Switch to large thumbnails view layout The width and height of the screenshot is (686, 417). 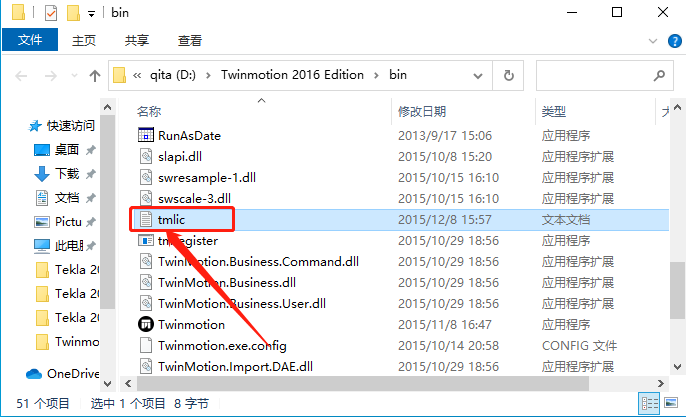point(671,403)
